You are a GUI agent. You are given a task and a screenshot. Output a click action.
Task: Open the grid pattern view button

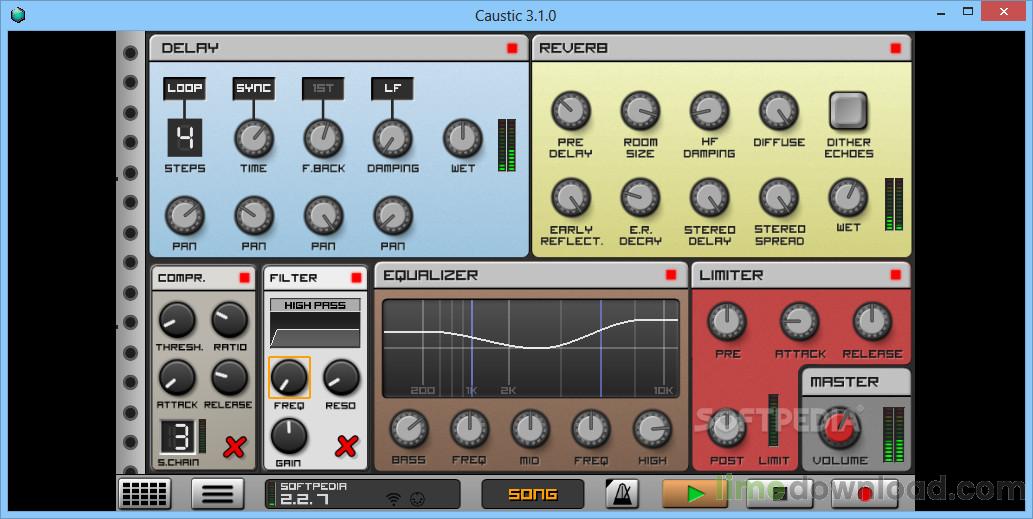[144, 493]
